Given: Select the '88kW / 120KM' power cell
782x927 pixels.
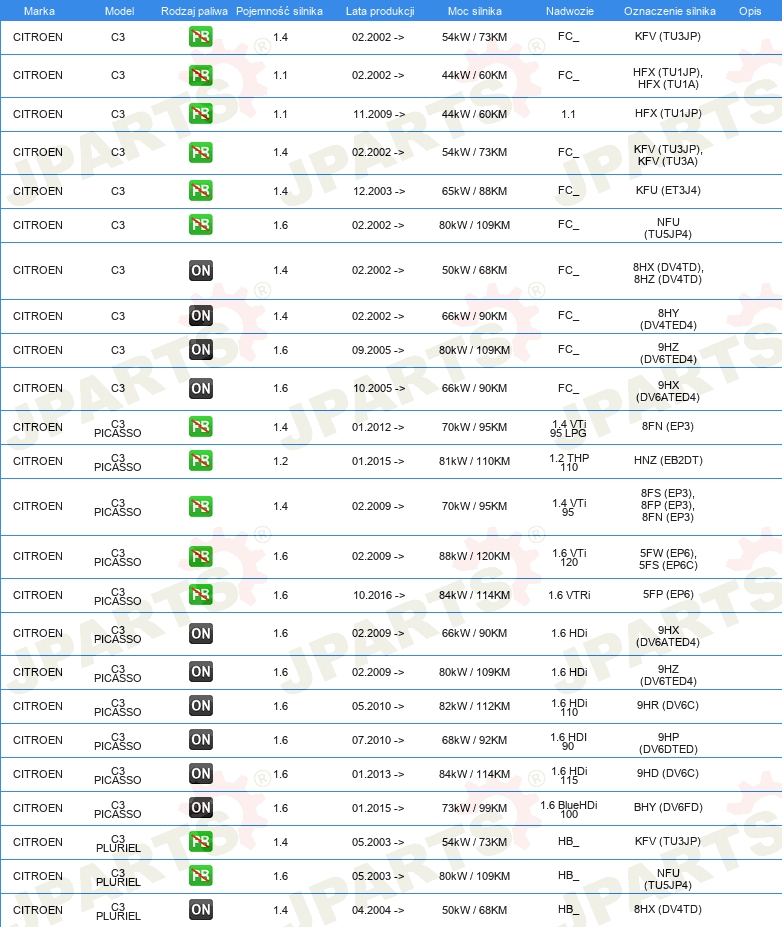Looking at the screenshot, I should (474, 556).
